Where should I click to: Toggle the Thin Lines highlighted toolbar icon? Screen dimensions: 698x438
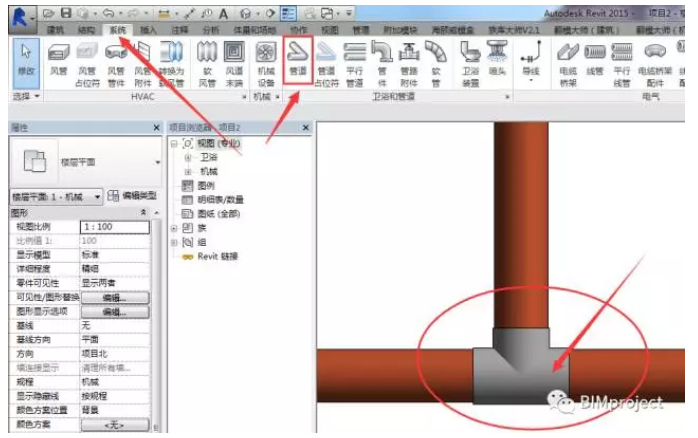[288, 14]
